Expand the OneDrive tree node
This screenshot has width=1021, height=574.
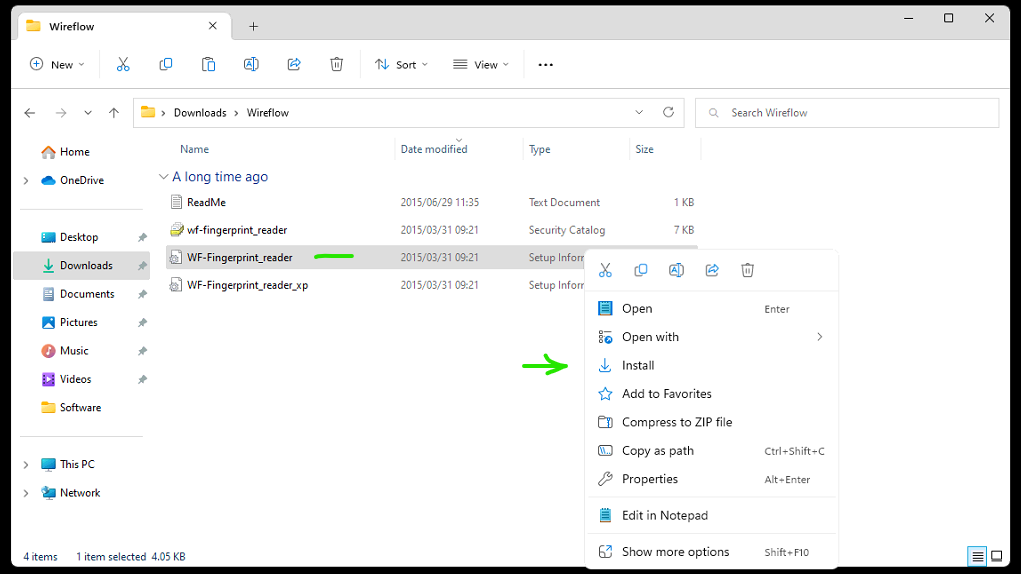coord(26,180)
